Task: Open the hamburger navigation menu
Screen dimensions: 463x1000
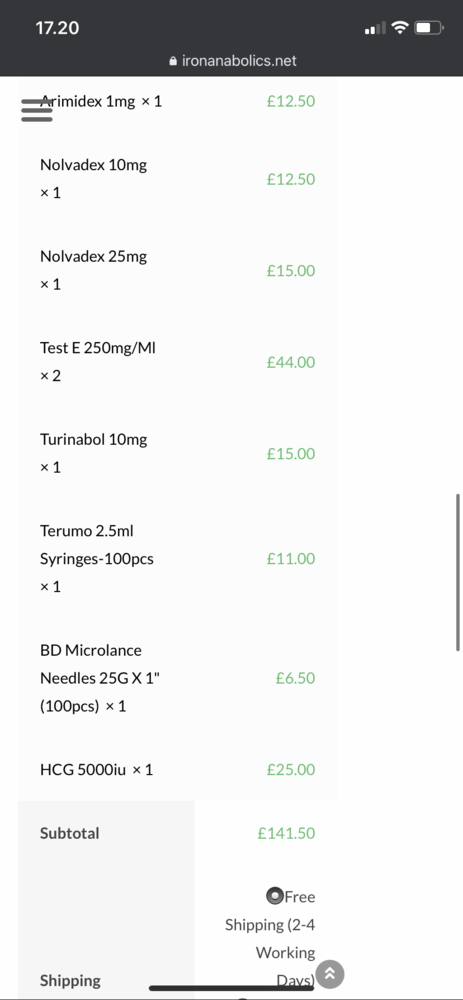Action: (x=37, y=110)
